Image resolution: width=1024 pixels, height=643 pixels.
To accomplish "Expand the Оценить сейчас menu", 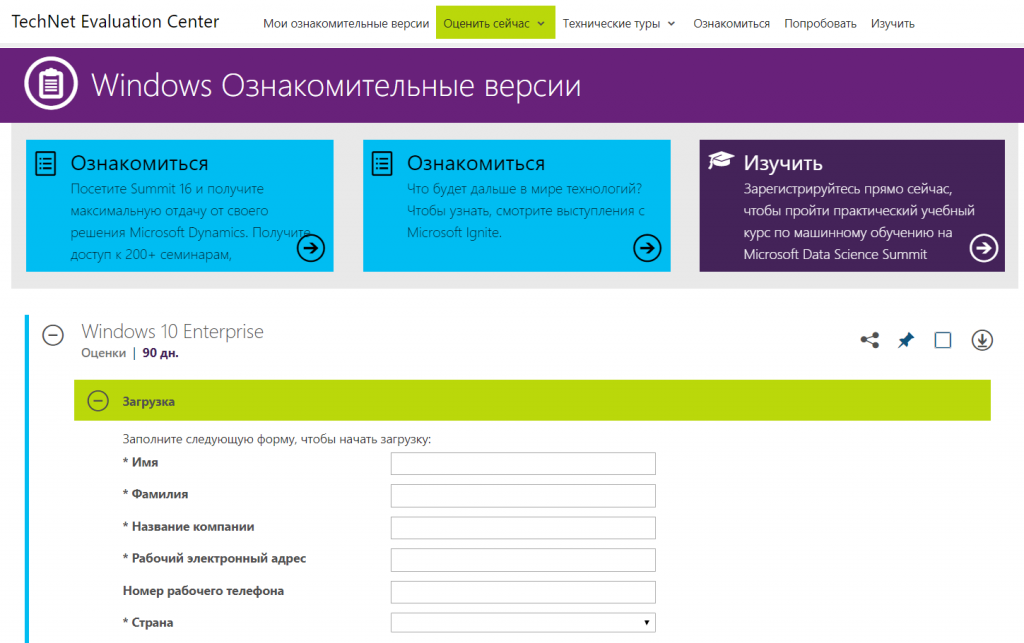I will 495,23.
